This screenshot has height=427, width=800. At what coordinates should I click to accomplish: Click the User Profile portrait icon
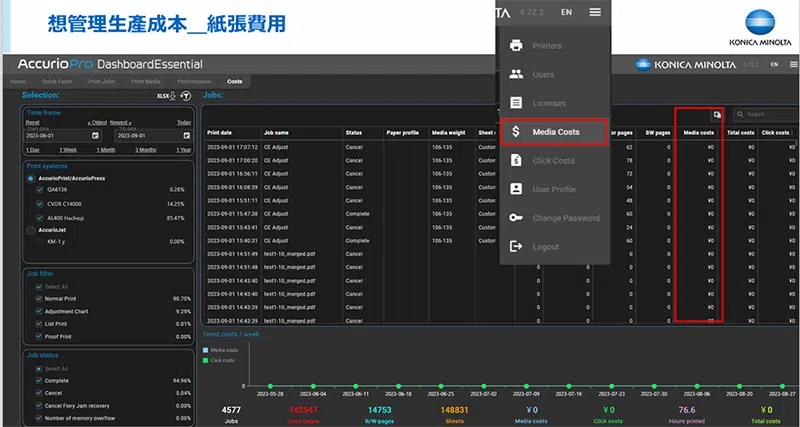(516, 189)
